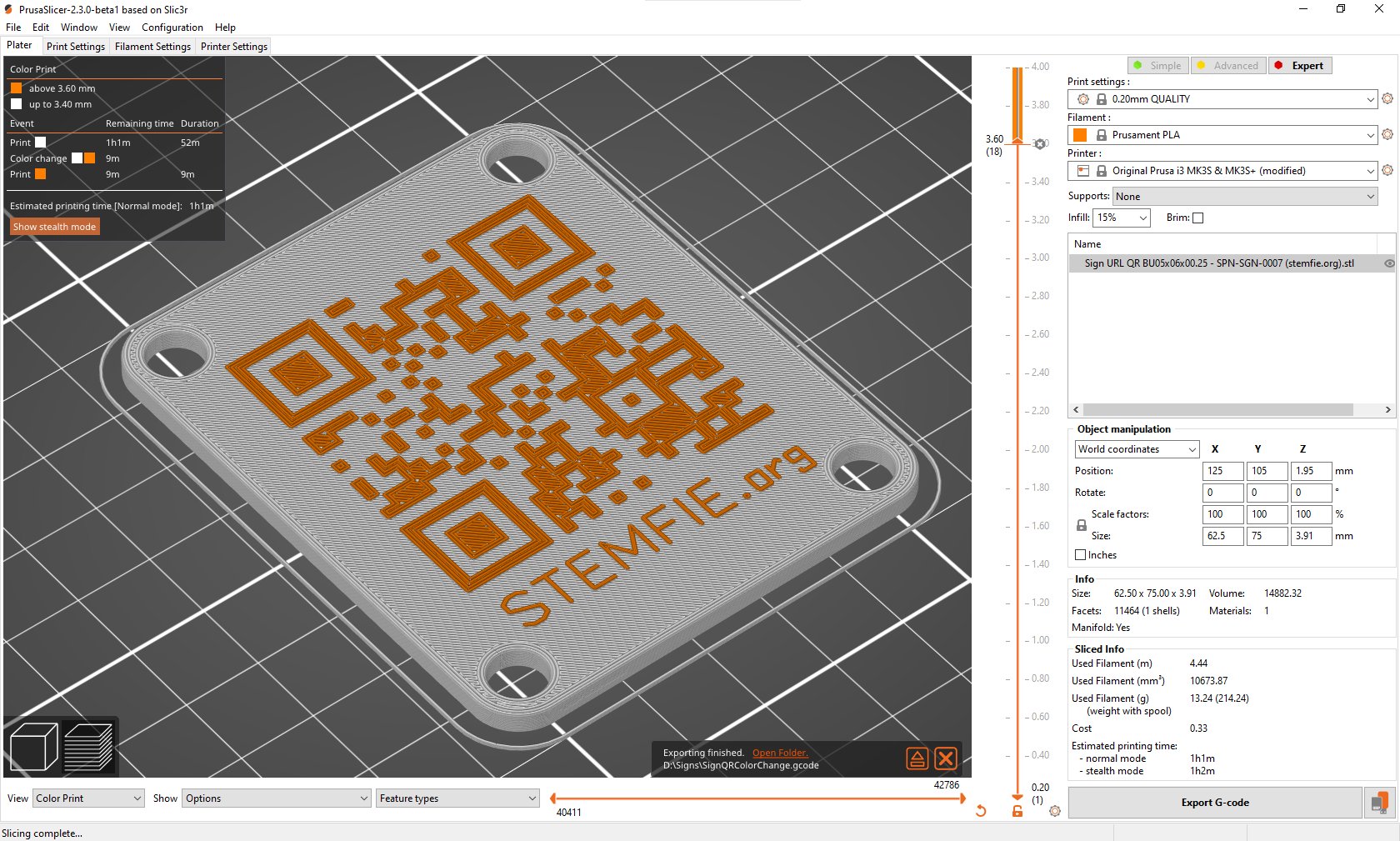The height and width of the screenshot is (841, 1400).
Task: Select Simple mode
Action: click(1158, 66)
